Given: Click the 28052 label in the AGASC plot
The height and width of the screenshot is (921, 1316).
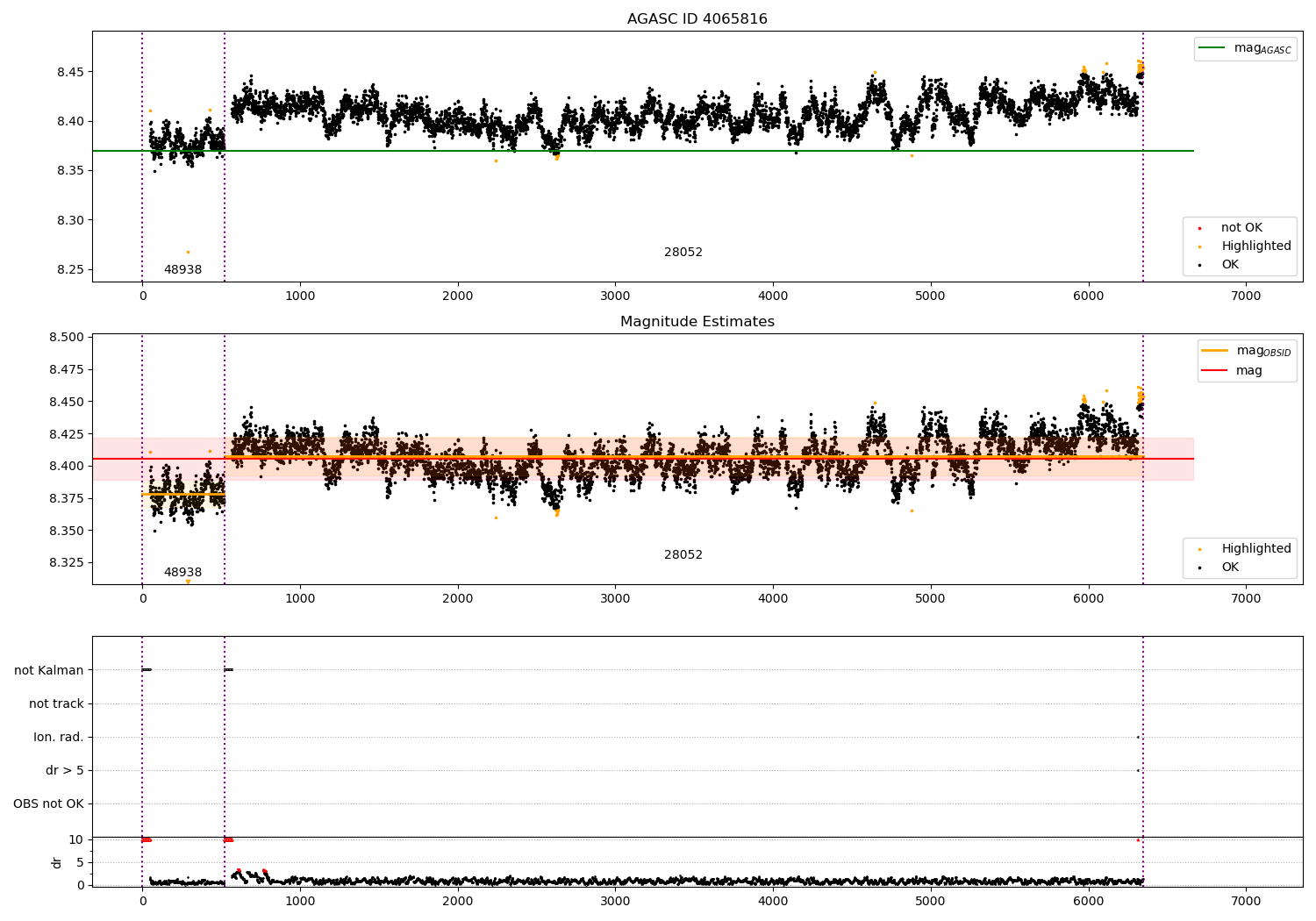Looking at the screenshot, I should pyautogui.click(x=683, y=252).
